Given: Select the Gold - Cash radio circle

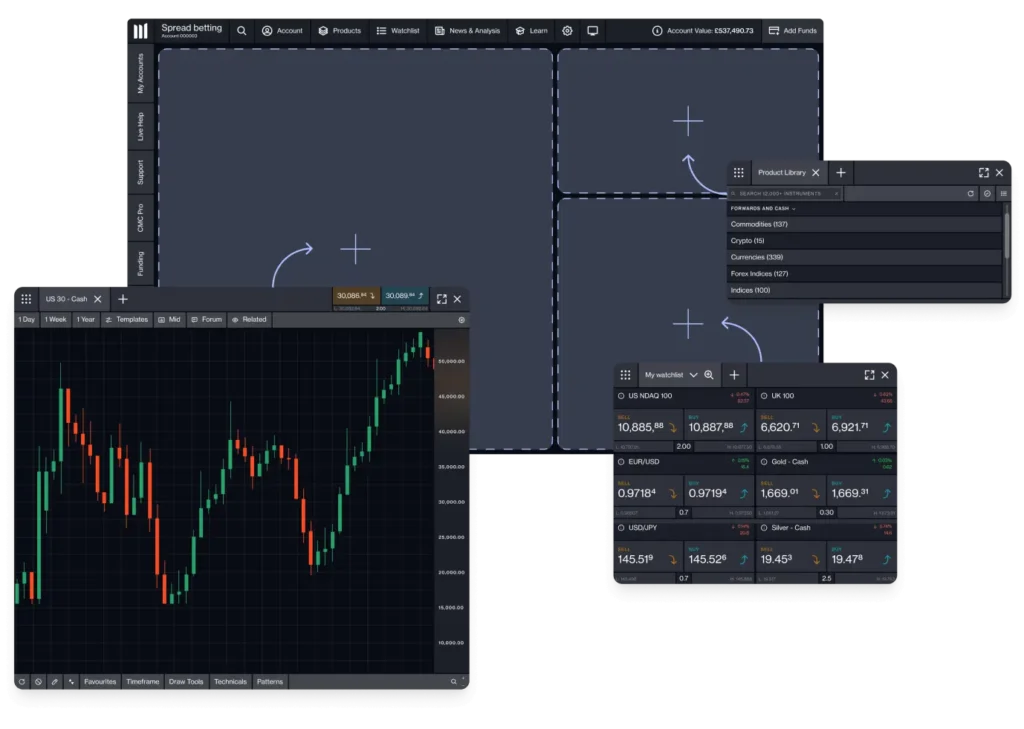Looking at the screenshot, I should click(x=764, y=462).
